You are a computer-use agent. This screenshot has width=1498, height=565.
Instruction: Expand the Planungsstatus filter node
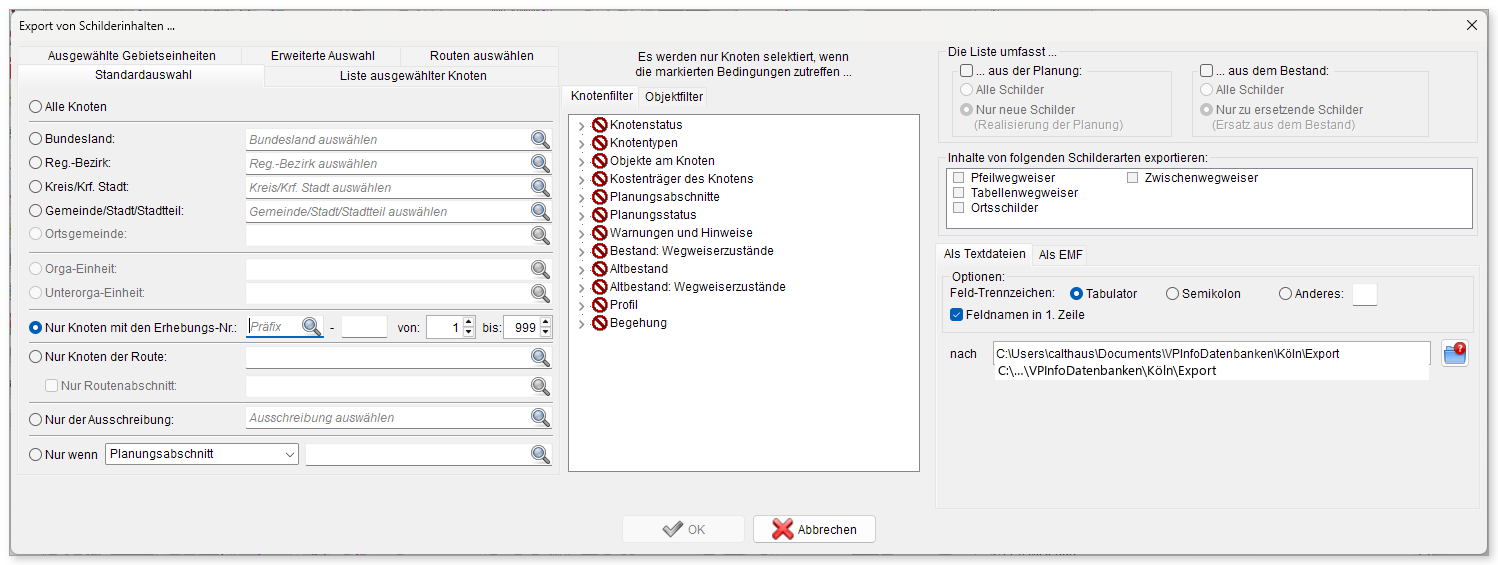[x=582, y=215]
